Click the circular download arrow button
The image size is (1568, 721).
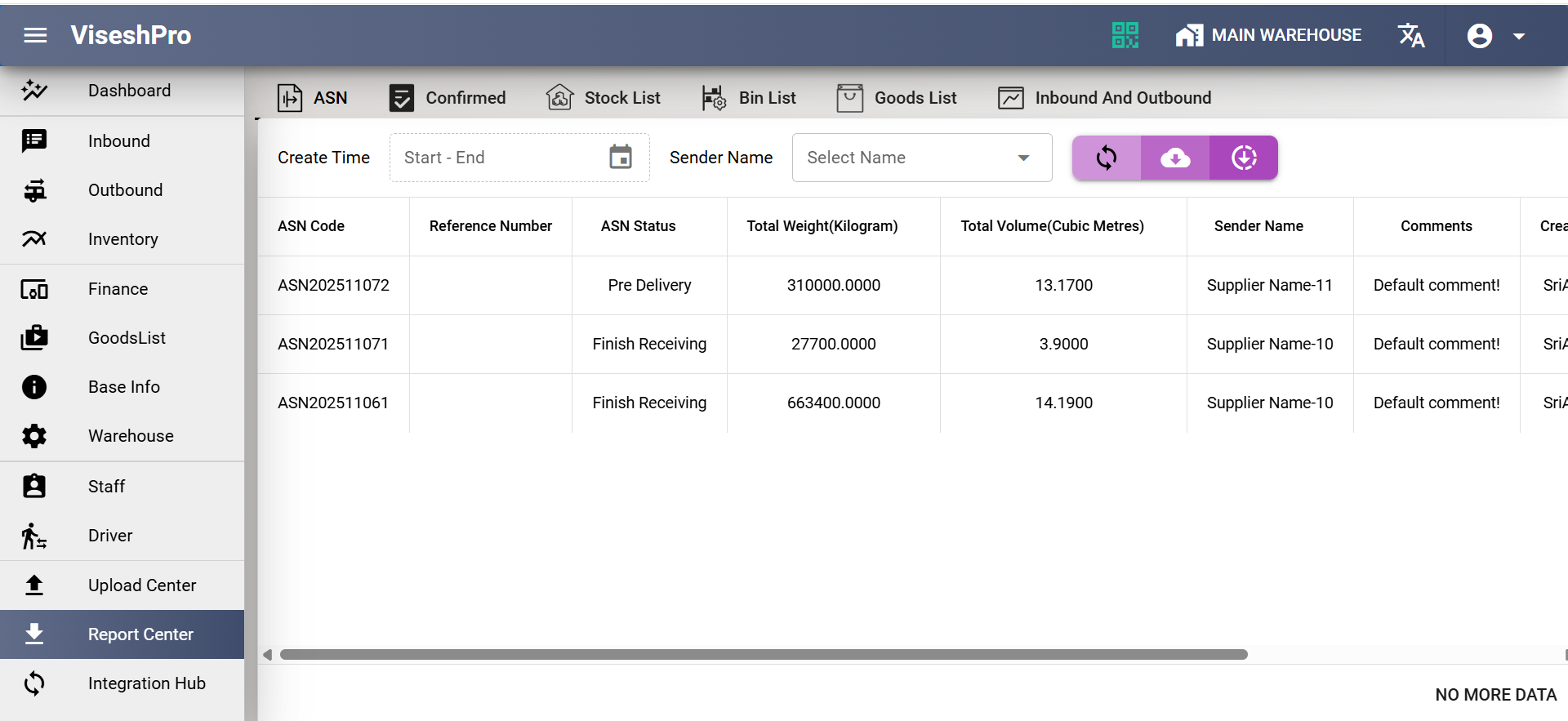(1244, 158)
